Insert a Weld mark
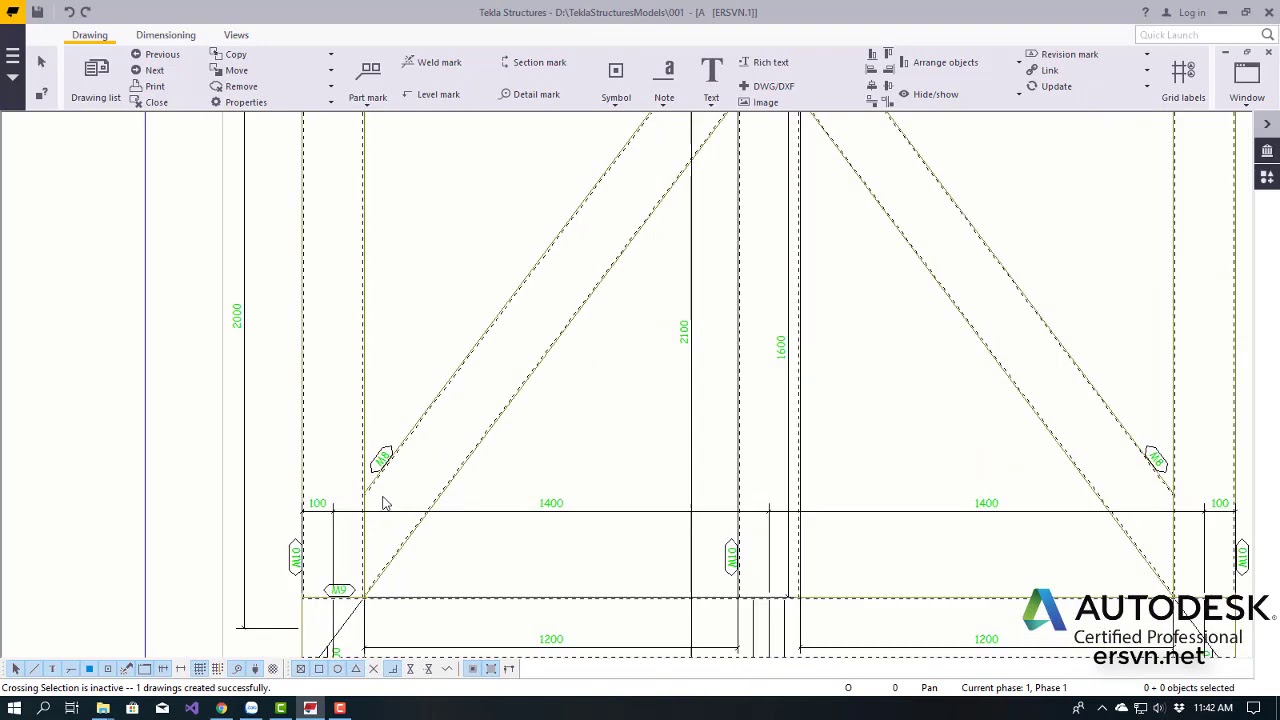 pos(432,62)
